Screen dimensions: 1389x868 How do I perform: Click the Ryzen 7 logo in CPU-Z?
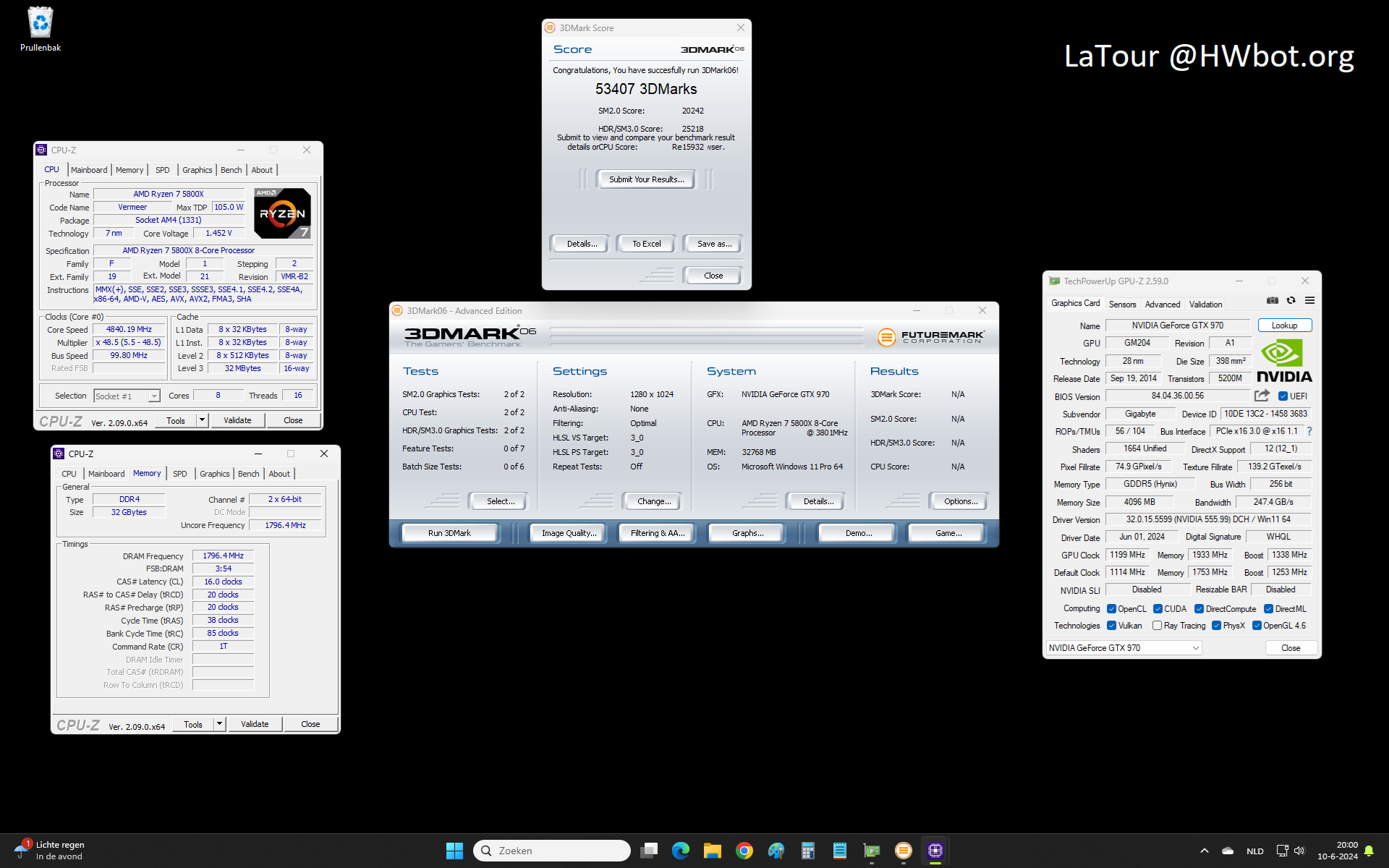(x=283, y=213)
